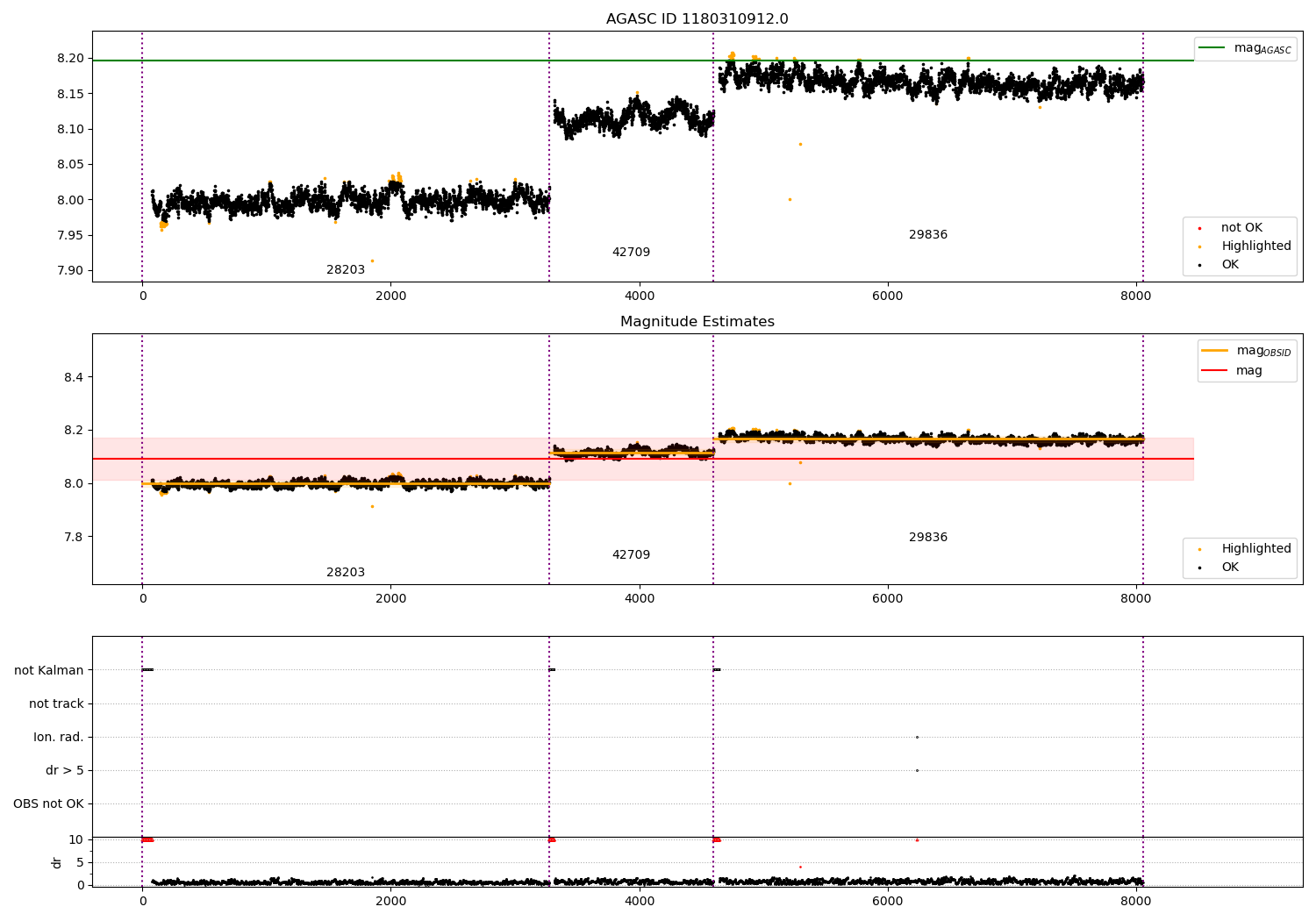Click the rotated "dr" axis label

pos(57,862)
